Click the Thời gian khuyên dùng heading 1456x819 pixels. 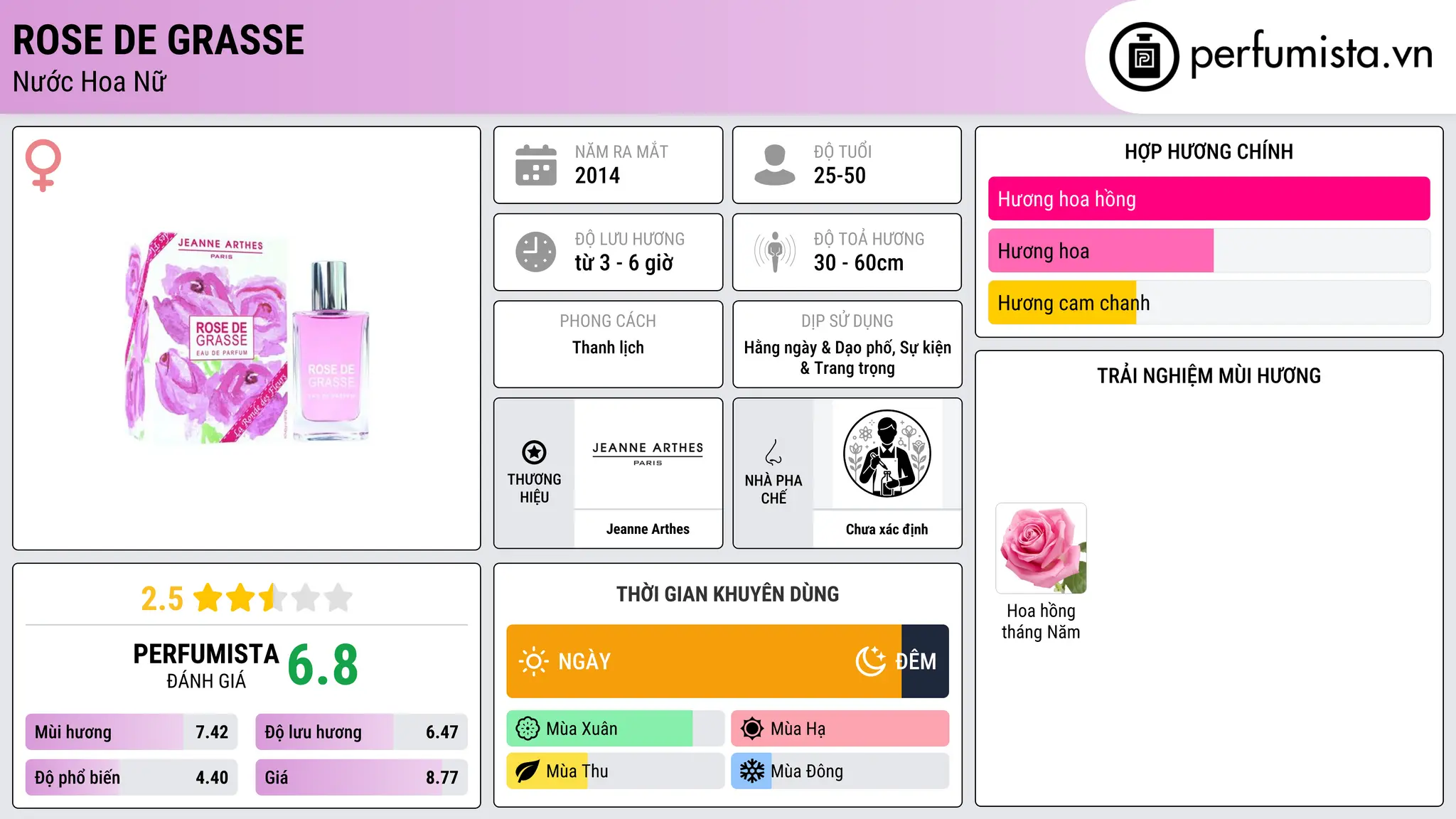coord(727,594)
